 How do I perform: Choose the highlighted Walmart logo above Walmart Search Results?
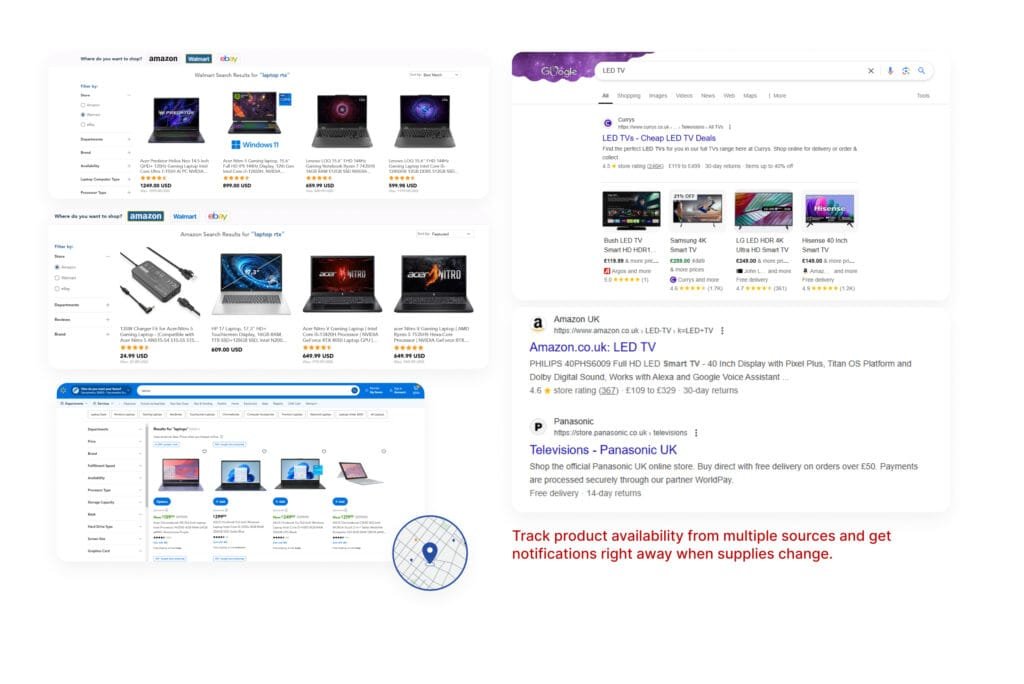[199, 59]
